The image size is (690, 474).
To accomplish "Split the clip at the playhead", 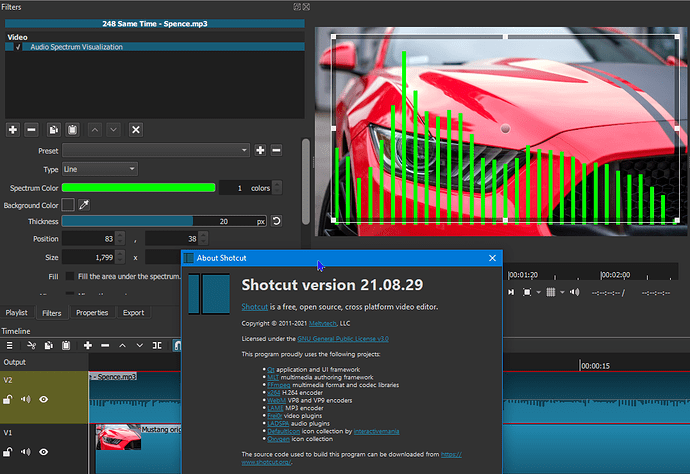I will pos(157,345).
